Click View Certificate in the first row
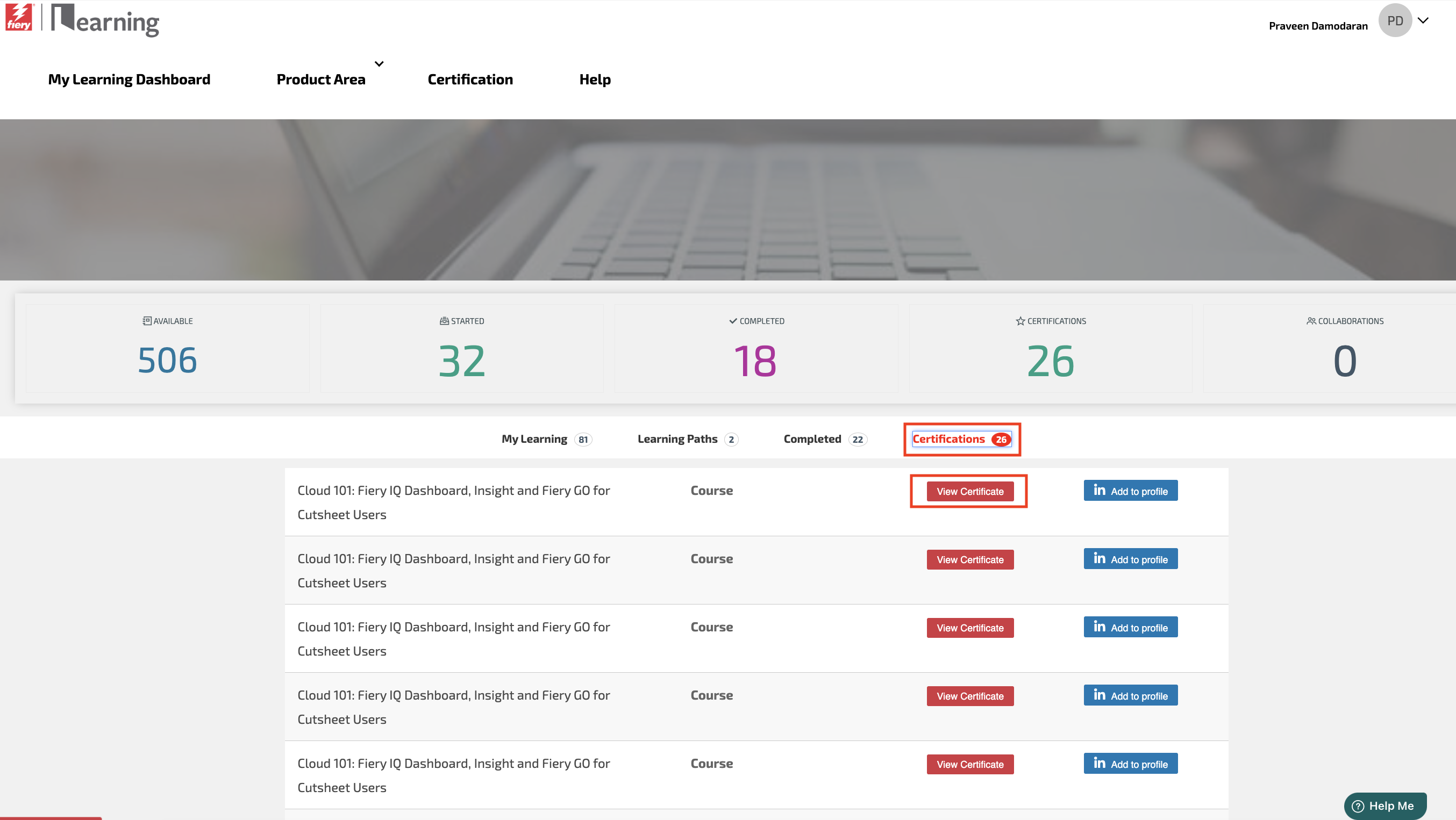Screen dimensions: 1456x820 (x=969, y=491)
